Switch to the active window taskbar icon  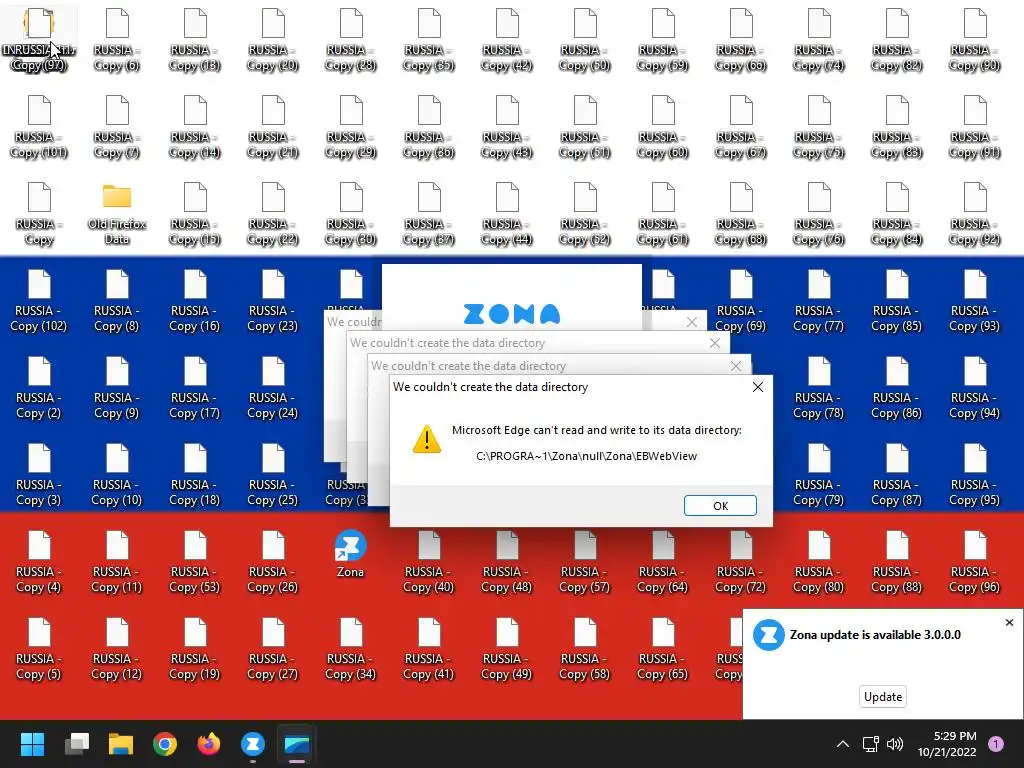(x=297, y=744)
